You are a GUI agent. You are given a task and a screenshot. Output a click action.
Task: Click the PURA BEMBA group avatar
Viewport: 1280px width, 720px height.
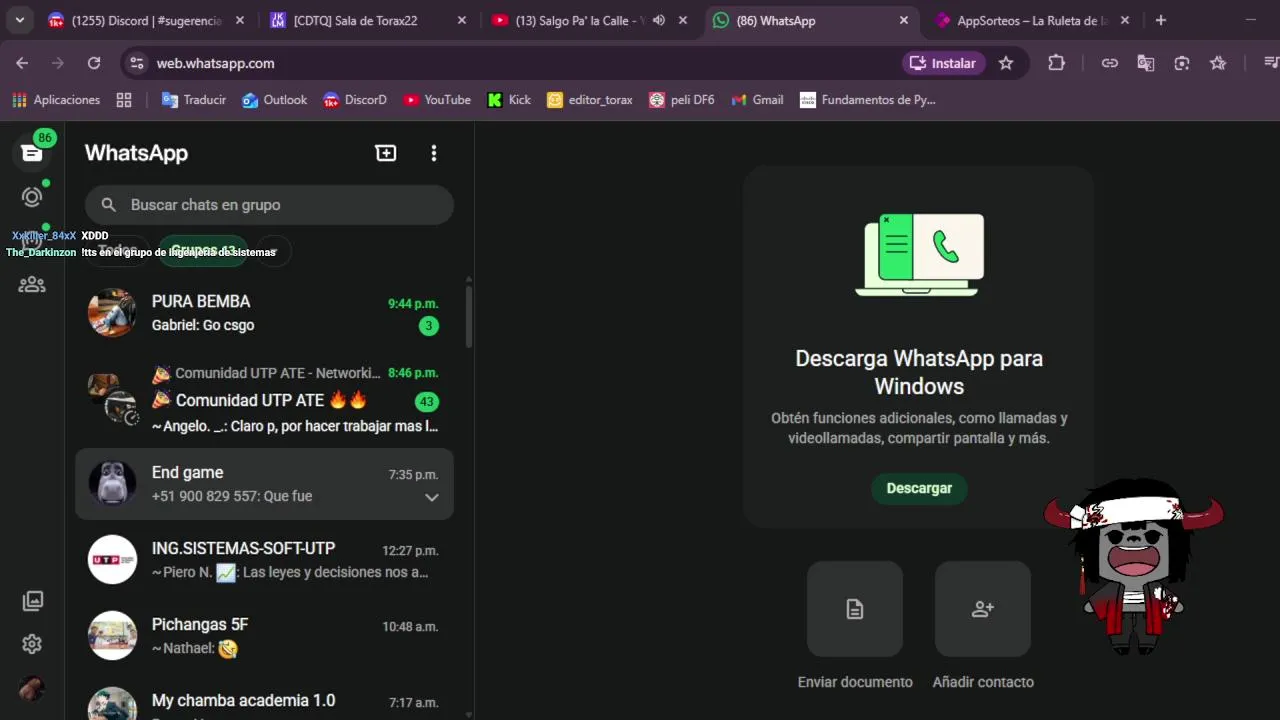[x=112, y=313]
